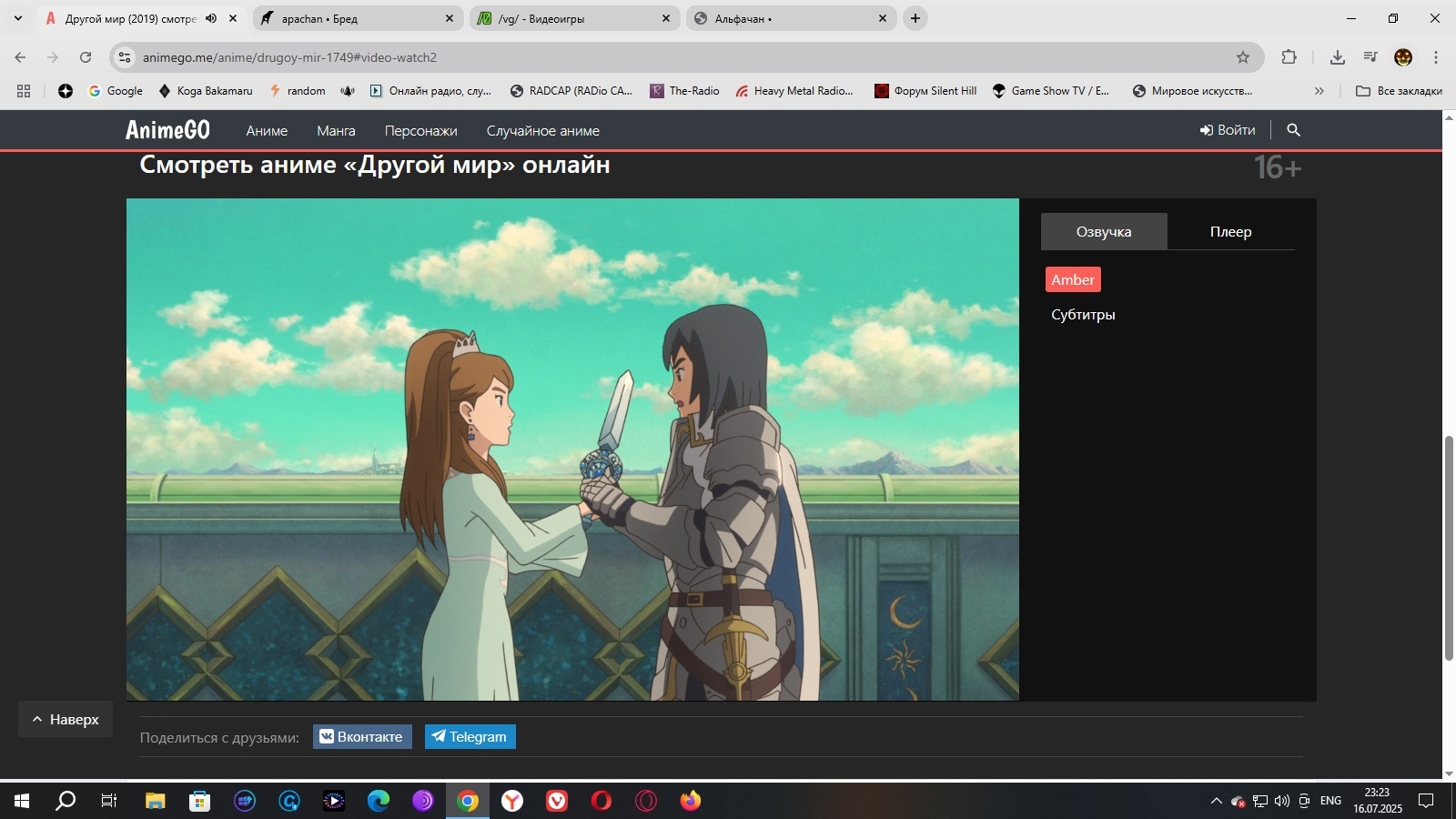The image size is (1456, 819).
Task: Open File Explorer from the taskbar
Action: (x=156, y=801)
